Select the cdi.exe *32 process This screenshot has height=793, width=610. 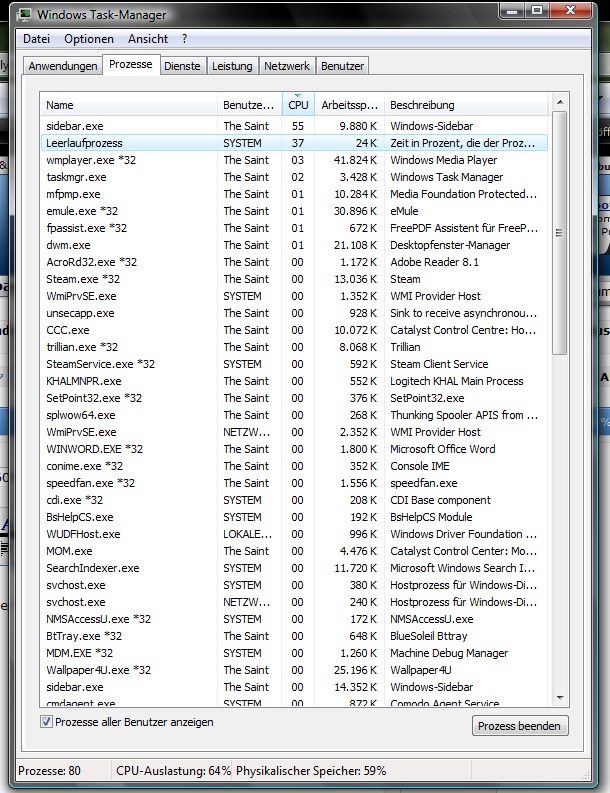click(x=294, y=500)
